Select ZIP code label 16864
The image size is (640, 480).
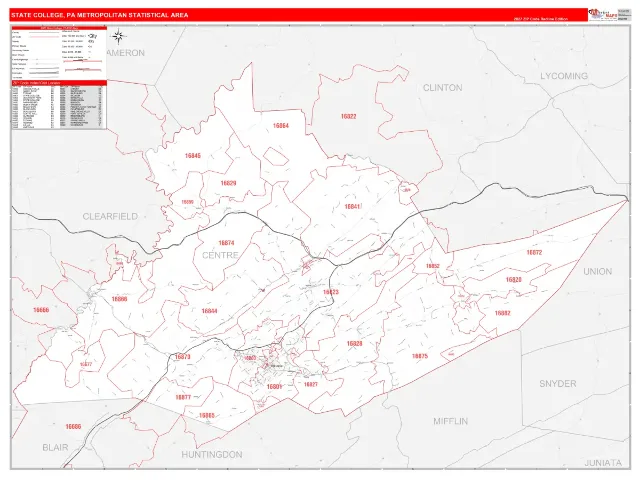(281, 126)
